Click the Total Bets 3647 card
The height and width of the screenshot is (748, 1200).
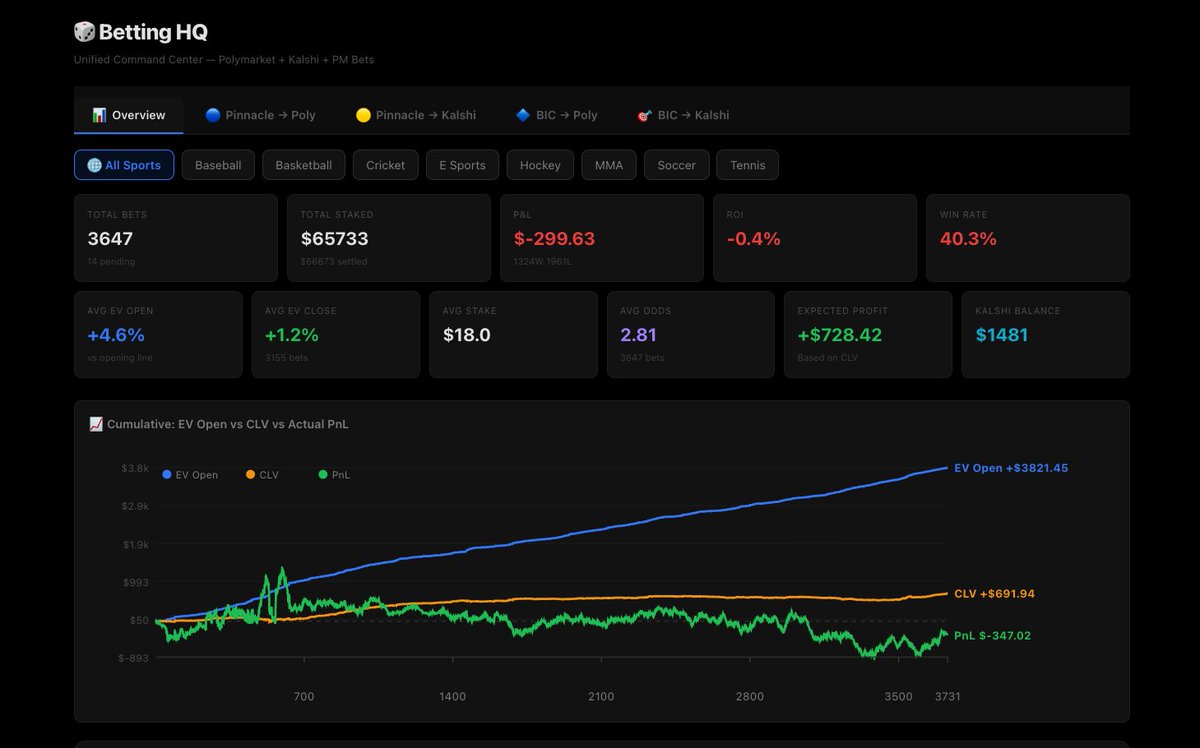click(x=176, y=238)
